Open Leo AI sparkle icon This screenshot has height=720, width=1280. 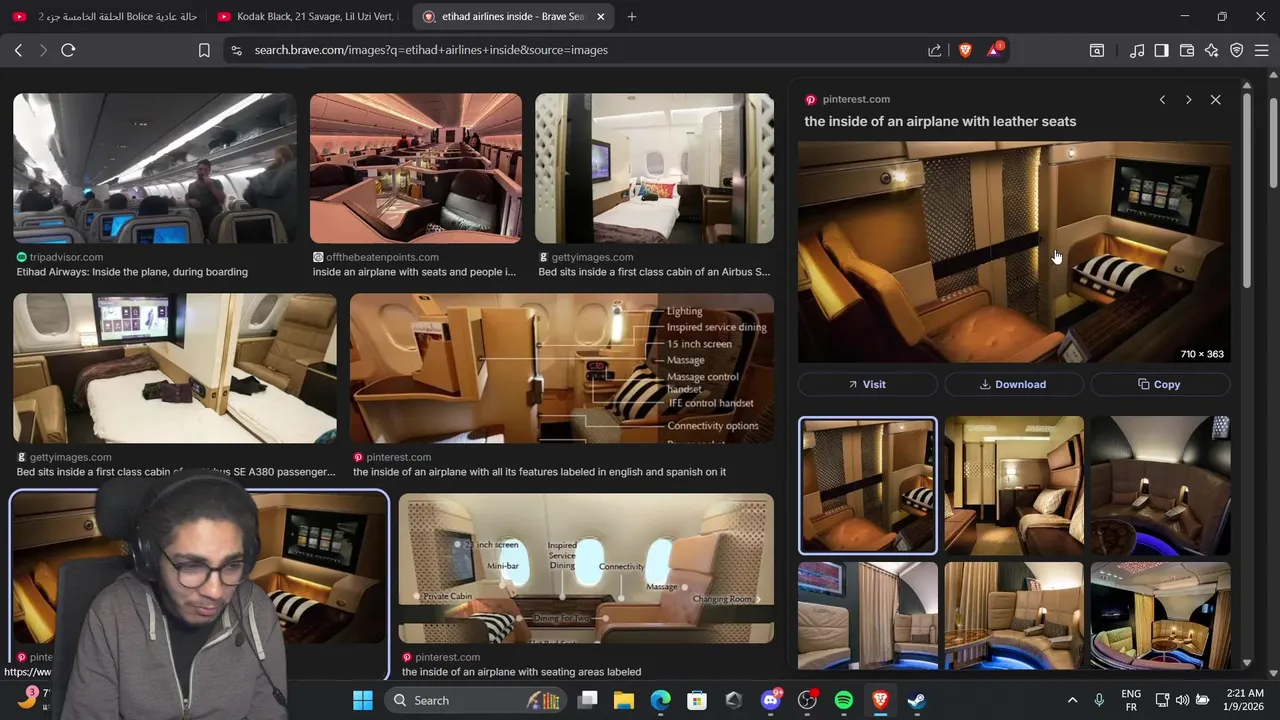point(1211,50)
